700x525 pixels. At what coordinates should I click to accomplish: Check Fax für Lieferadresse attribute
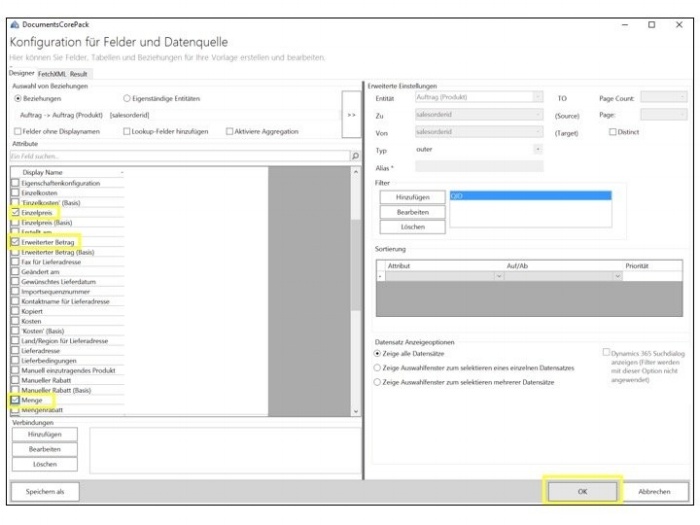click(x=15, y=262)
